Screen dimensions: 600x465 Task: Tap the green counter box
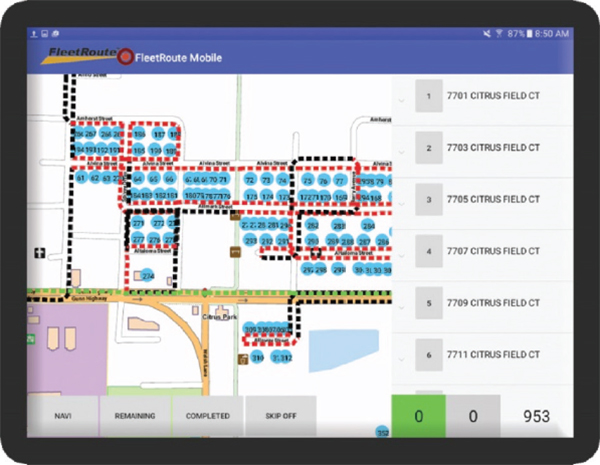419,416
